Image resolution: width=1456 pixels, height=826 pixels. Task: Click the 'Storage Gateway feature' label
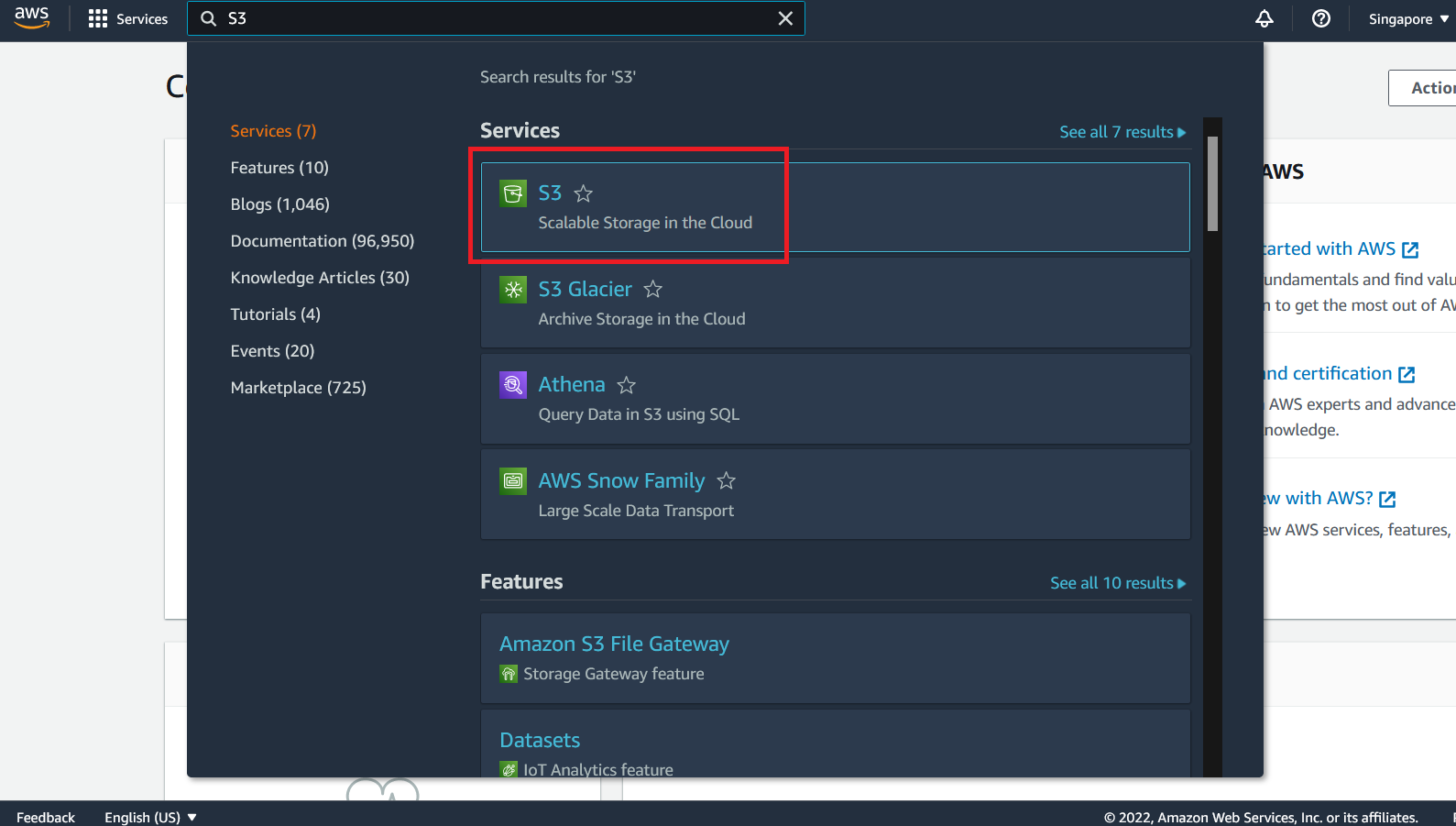pos(614,674)
